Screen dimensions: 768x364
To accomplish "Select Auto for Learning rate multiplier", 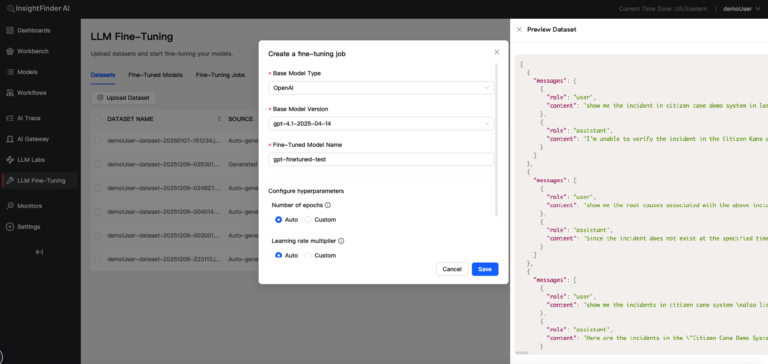I will point(279,255).
